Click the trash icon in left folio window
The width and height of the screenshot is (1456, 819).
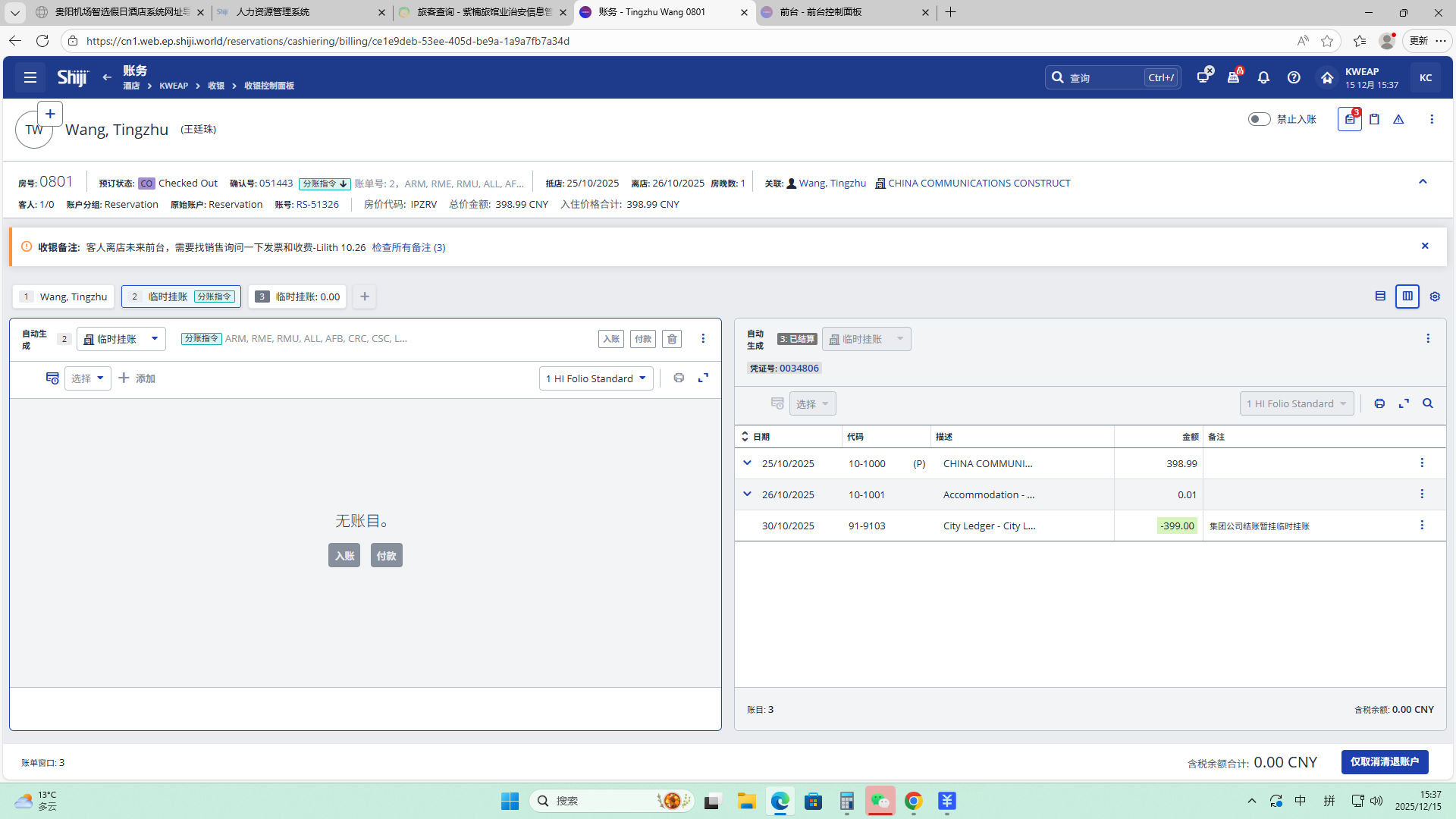pos(672,339)
